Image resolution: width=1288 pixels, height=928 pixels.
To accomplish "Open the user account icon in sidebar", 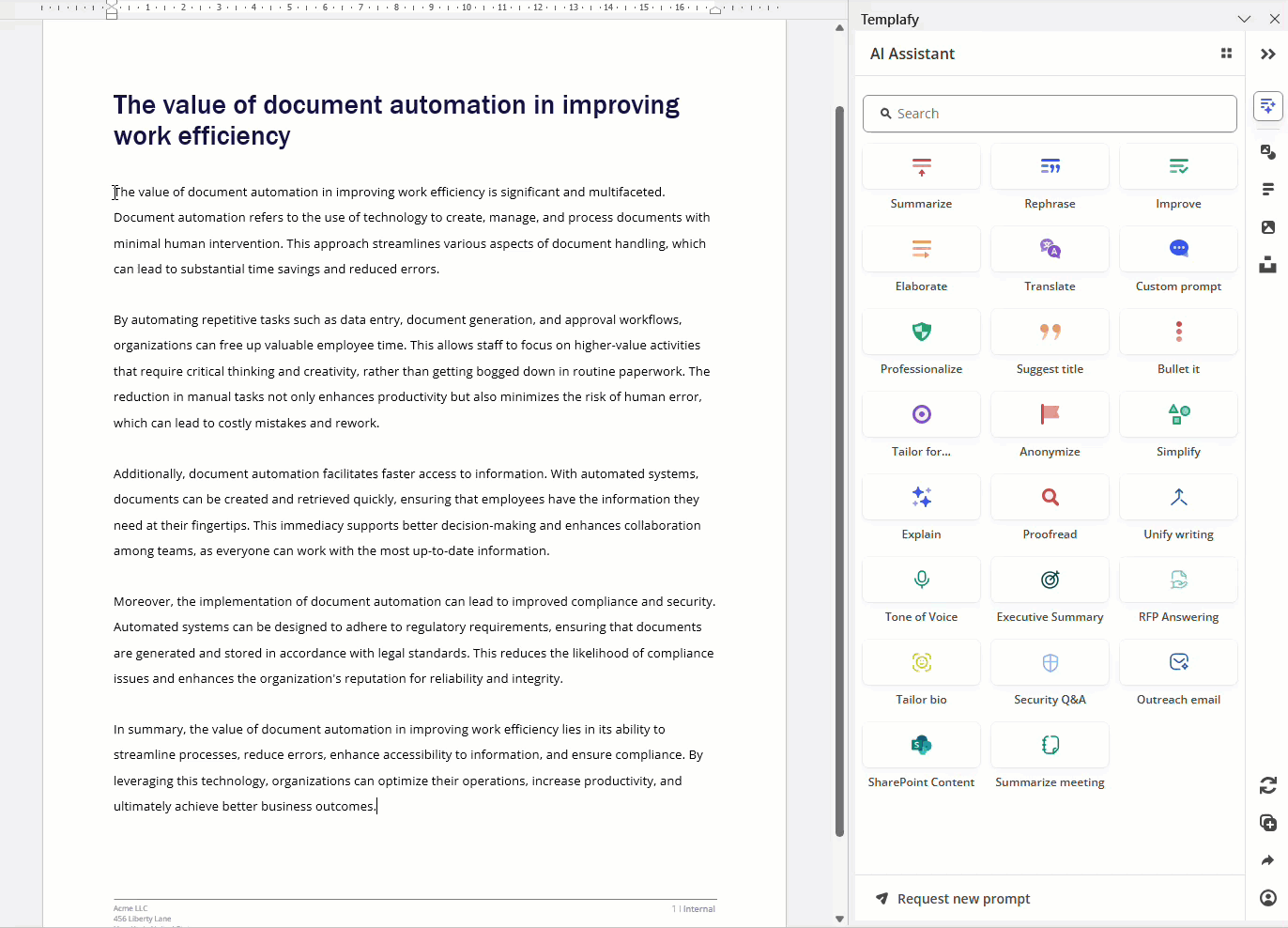I will 1267,898.
